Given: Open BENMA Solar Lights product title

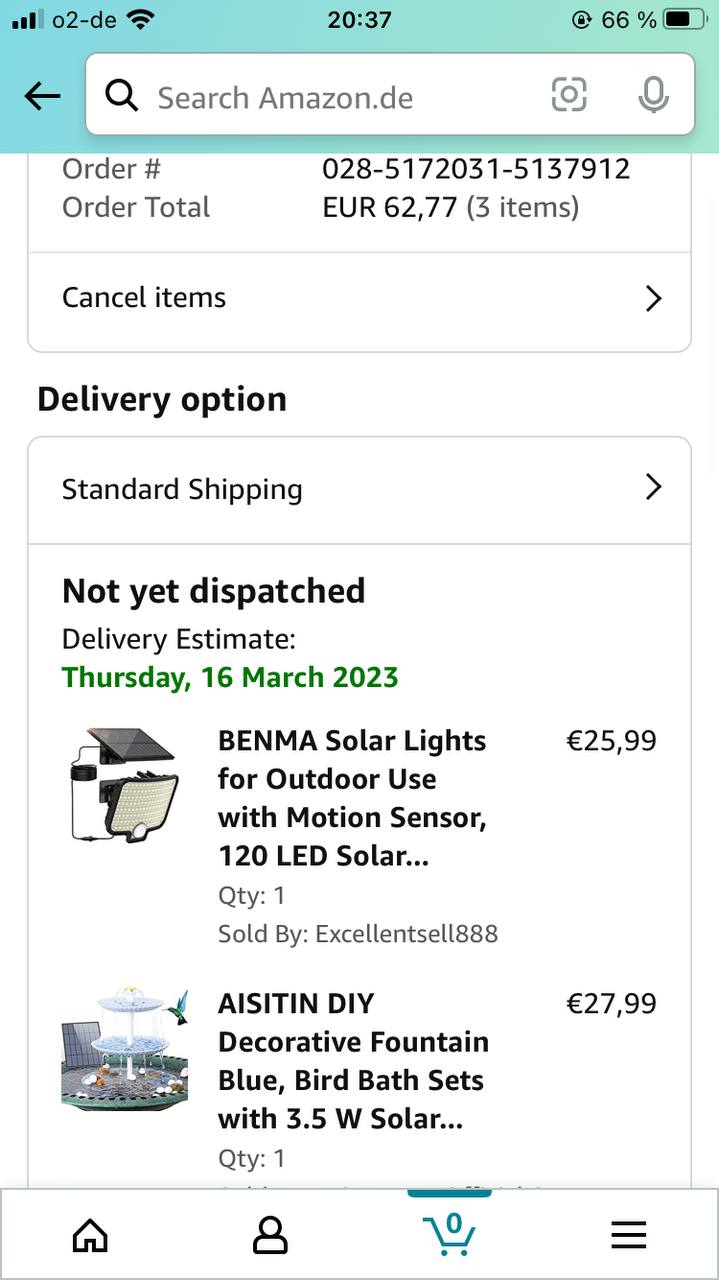Looking at the screenshot, I should tap(352, 798).
